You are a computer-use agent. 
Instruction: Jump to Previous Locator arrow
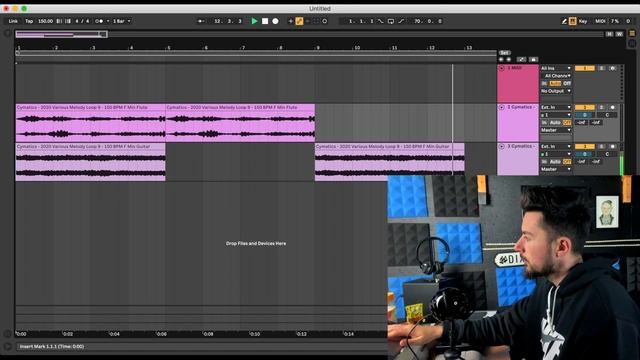pyautogui.click(x=501, y=60)
